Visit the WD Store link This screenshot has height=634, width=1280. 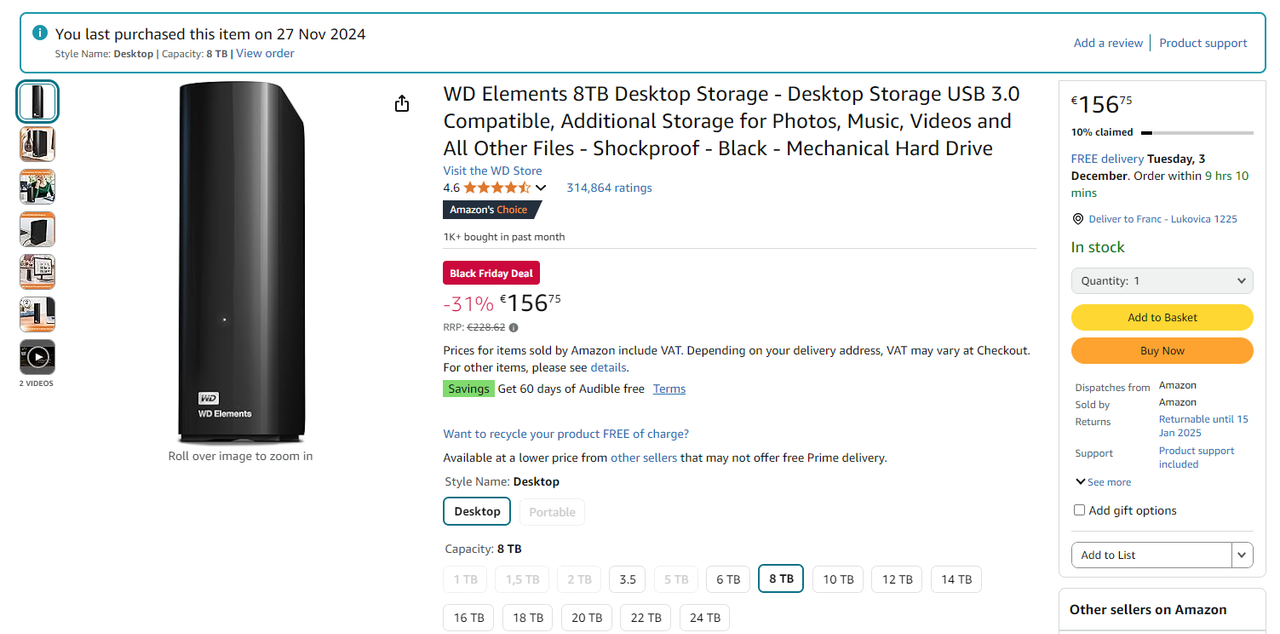(492, 171)
